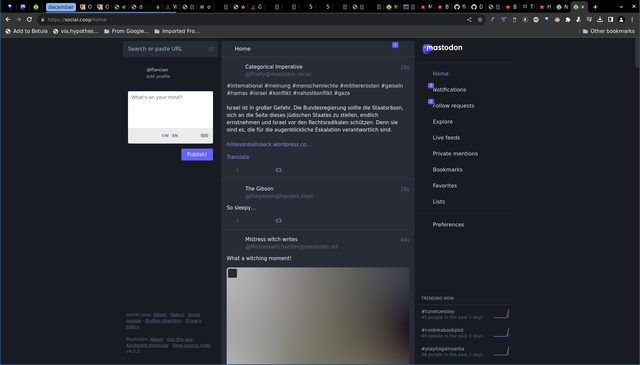Click the #tunetuesday trend sparkline

(501, 314)
